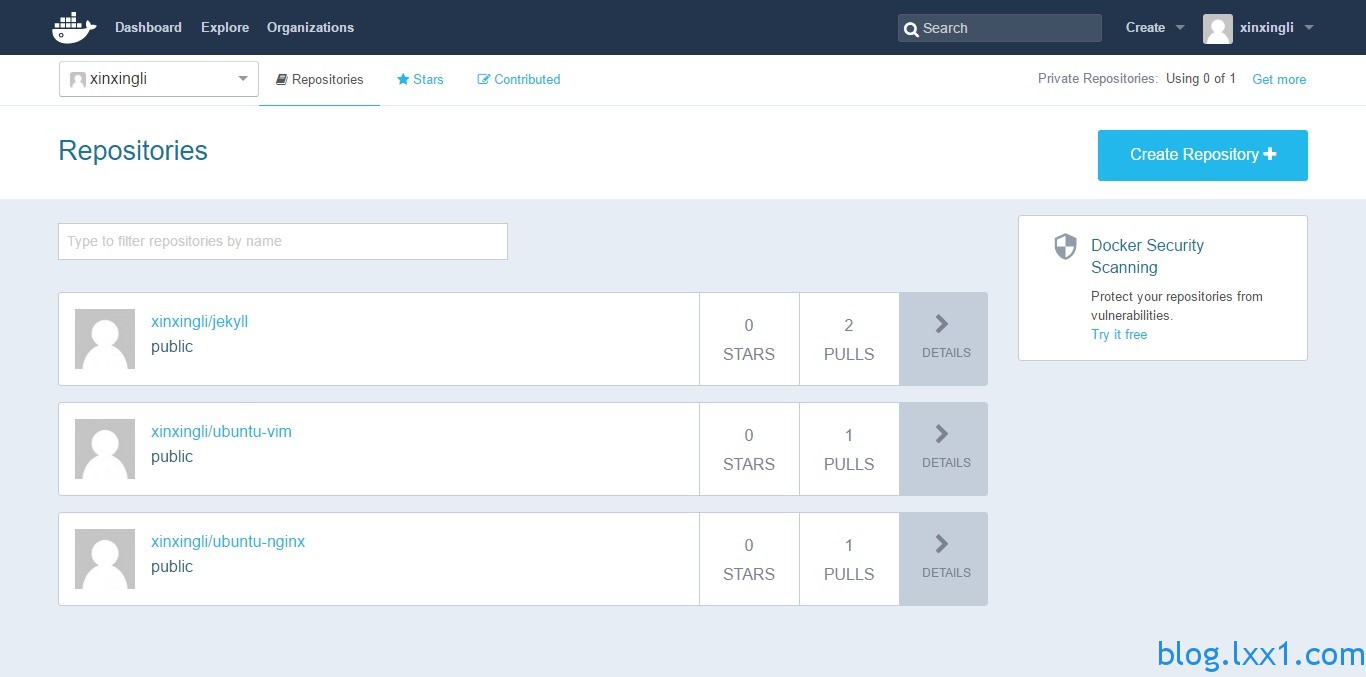The width and height of the screenshot is (1366, 677).
Task: Switch to the Repositories tab
Action: click(x=319, y=79)
